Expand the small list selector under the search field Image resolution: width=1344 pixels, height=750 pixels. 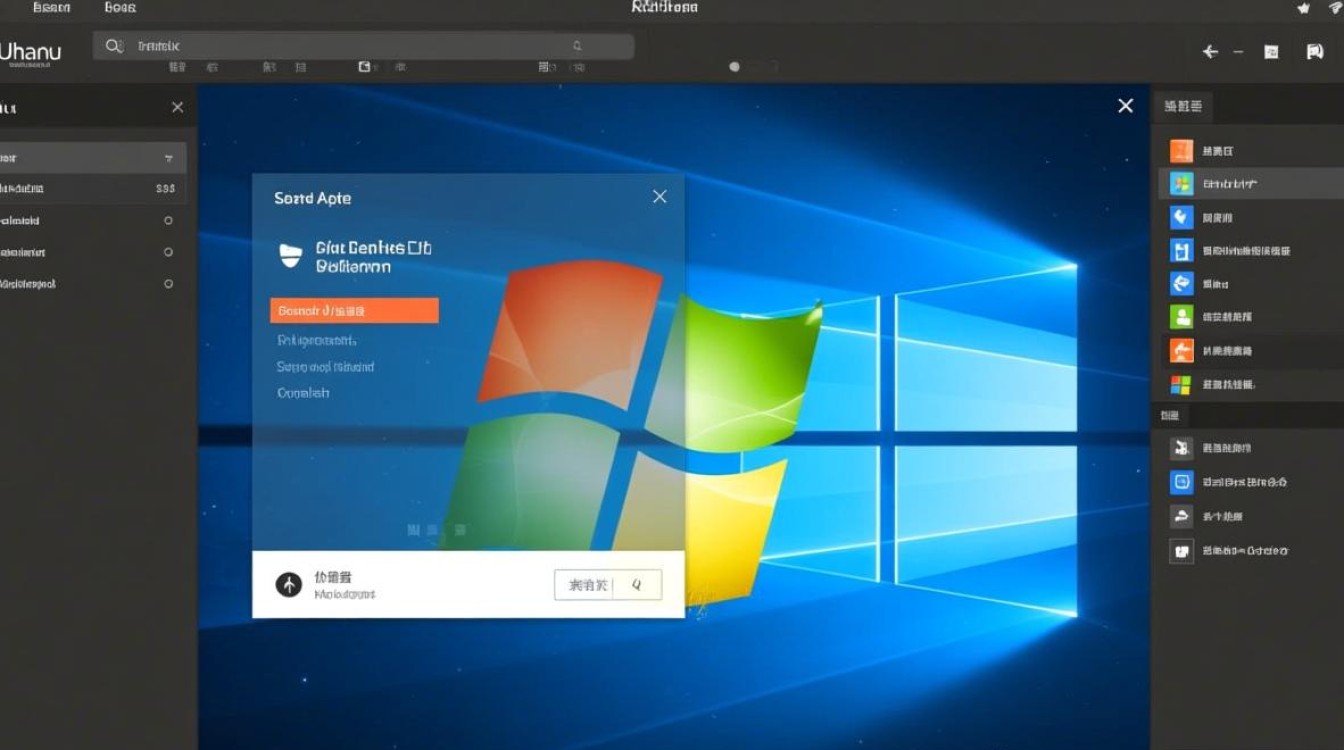click(x=545, y=67)
